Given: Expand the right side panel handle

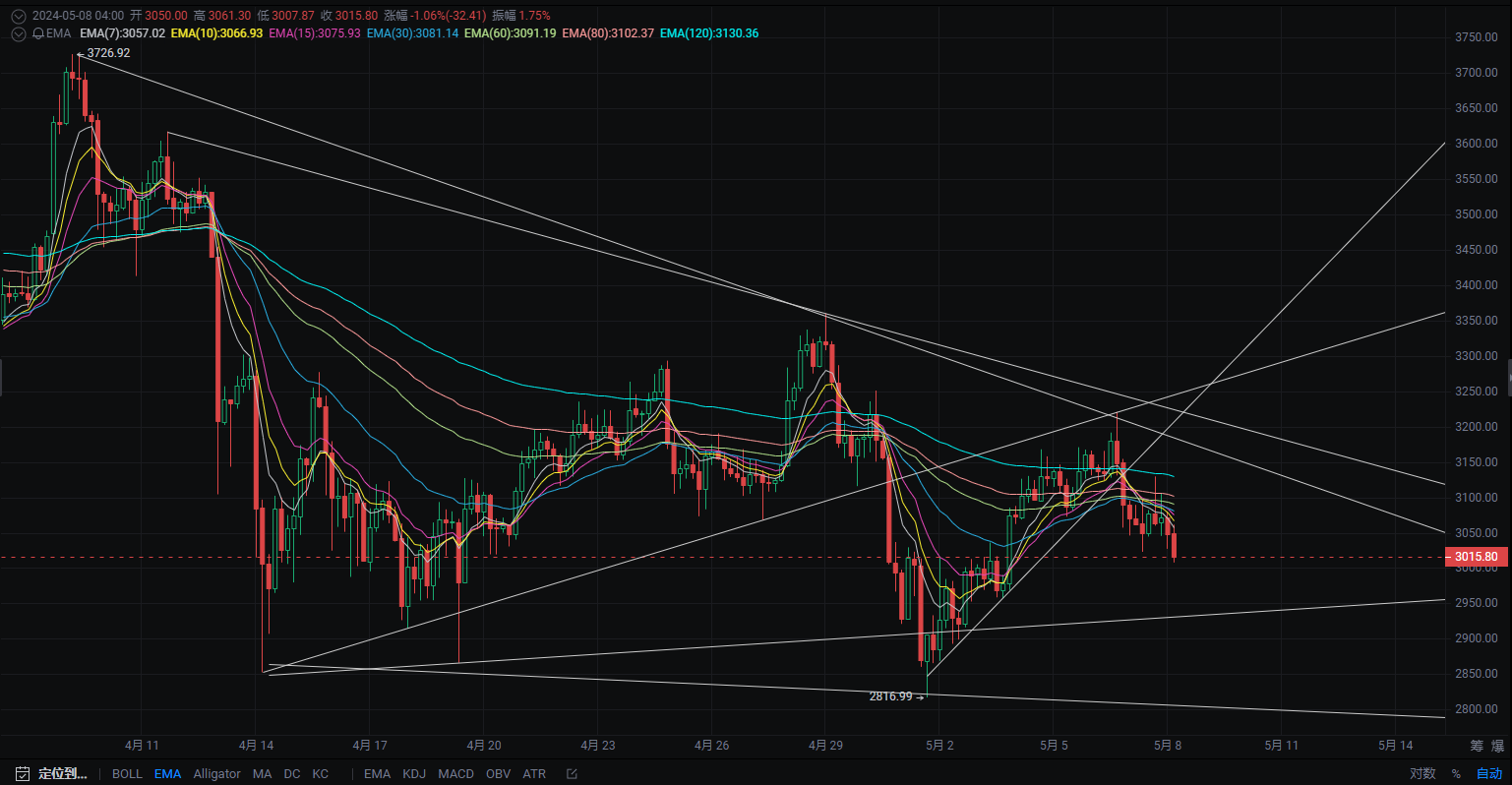Looking at the screenshot, I should 1509,378.
